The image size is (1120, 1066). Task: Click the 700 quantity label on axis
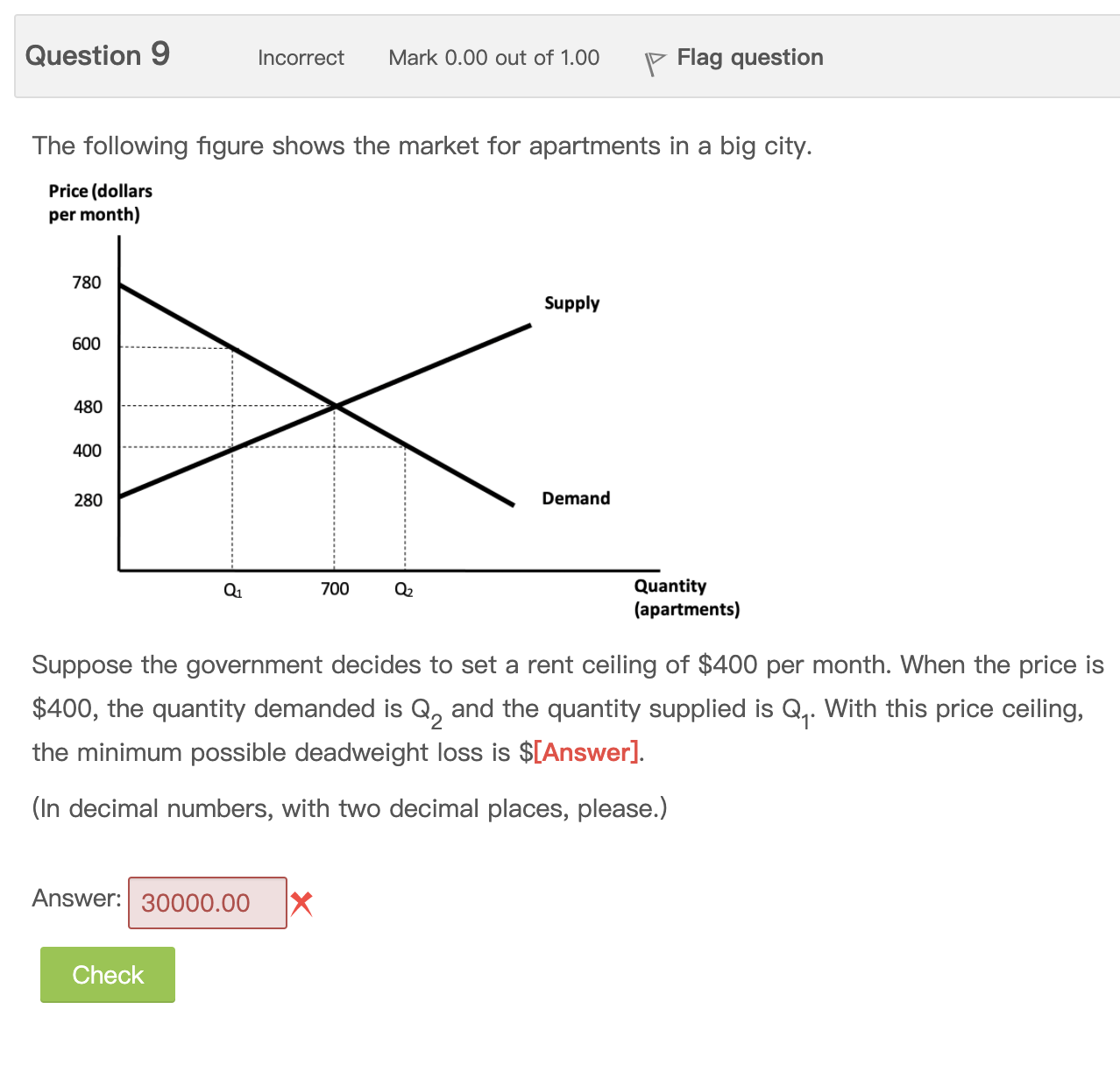(x=334, y=589)
